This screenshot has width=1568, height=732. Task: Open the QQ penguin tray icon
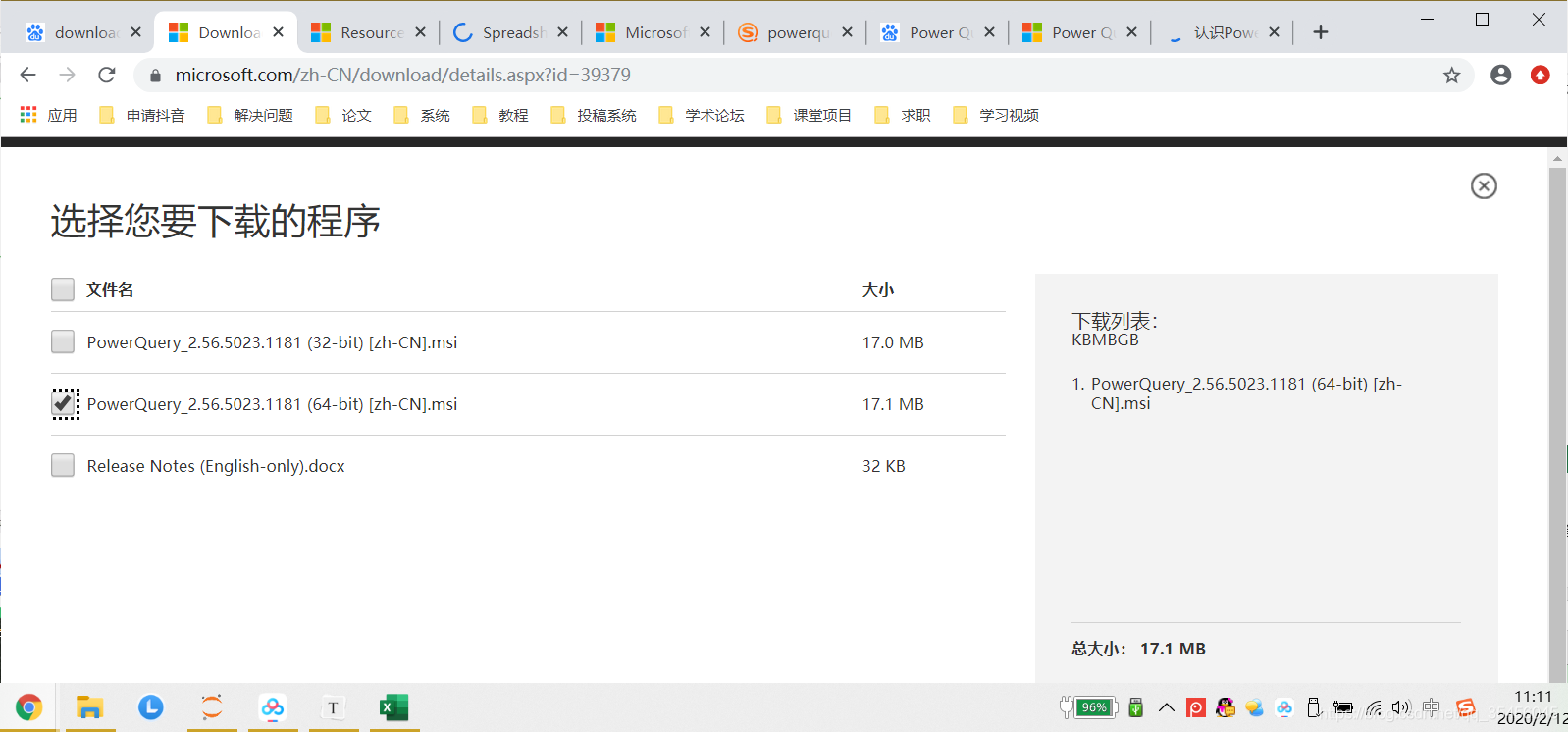click(x=1226, y=707)
